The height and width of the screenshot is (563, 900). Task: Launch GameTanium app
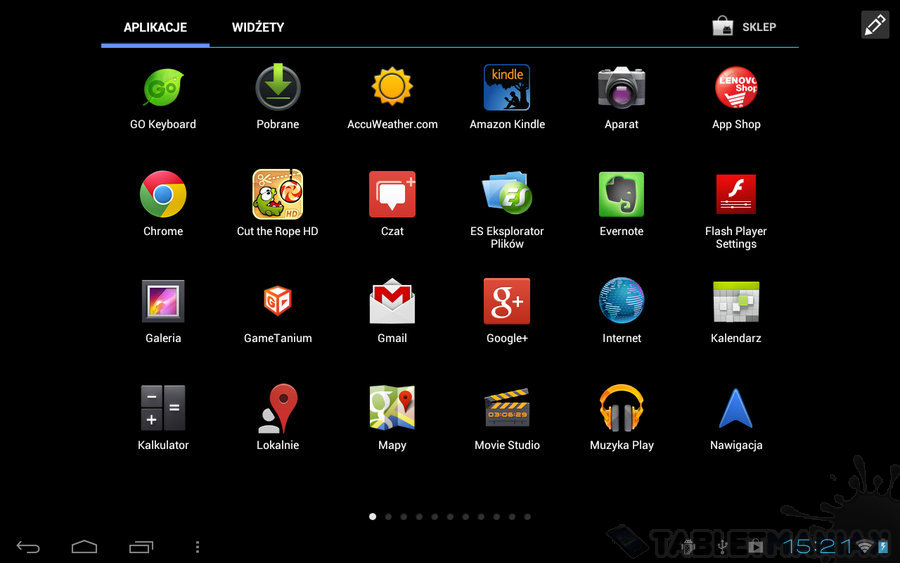[278, 301]
